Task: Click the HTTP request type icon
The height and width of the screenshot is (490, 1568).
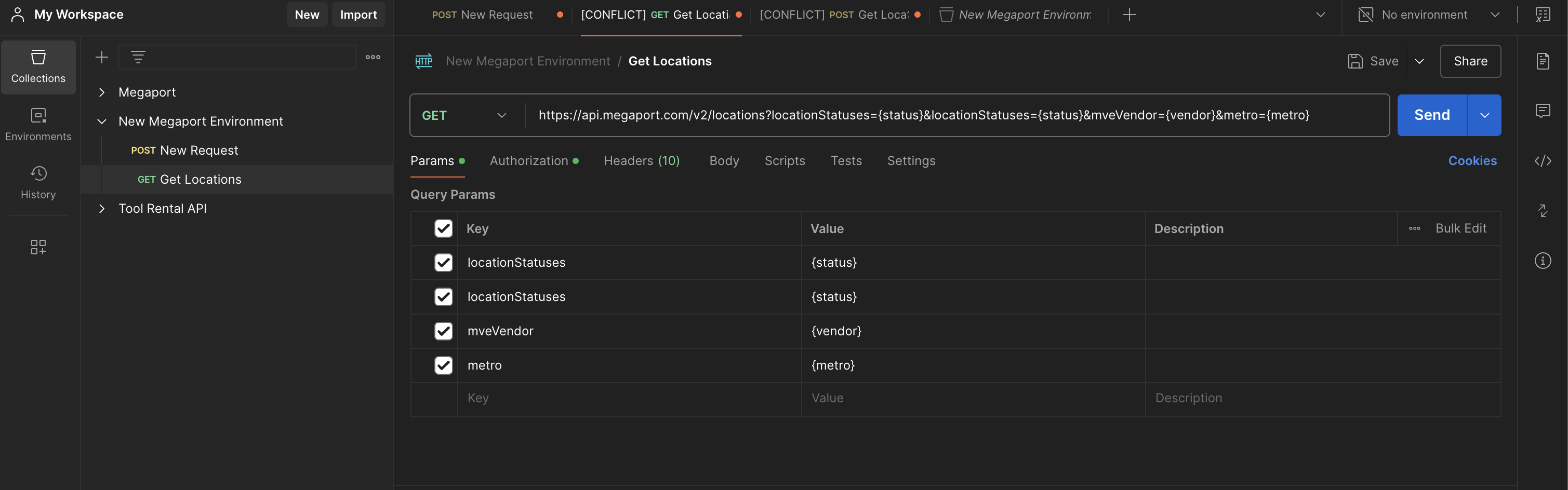Action: pyautogui.click(x=423, y=61)
